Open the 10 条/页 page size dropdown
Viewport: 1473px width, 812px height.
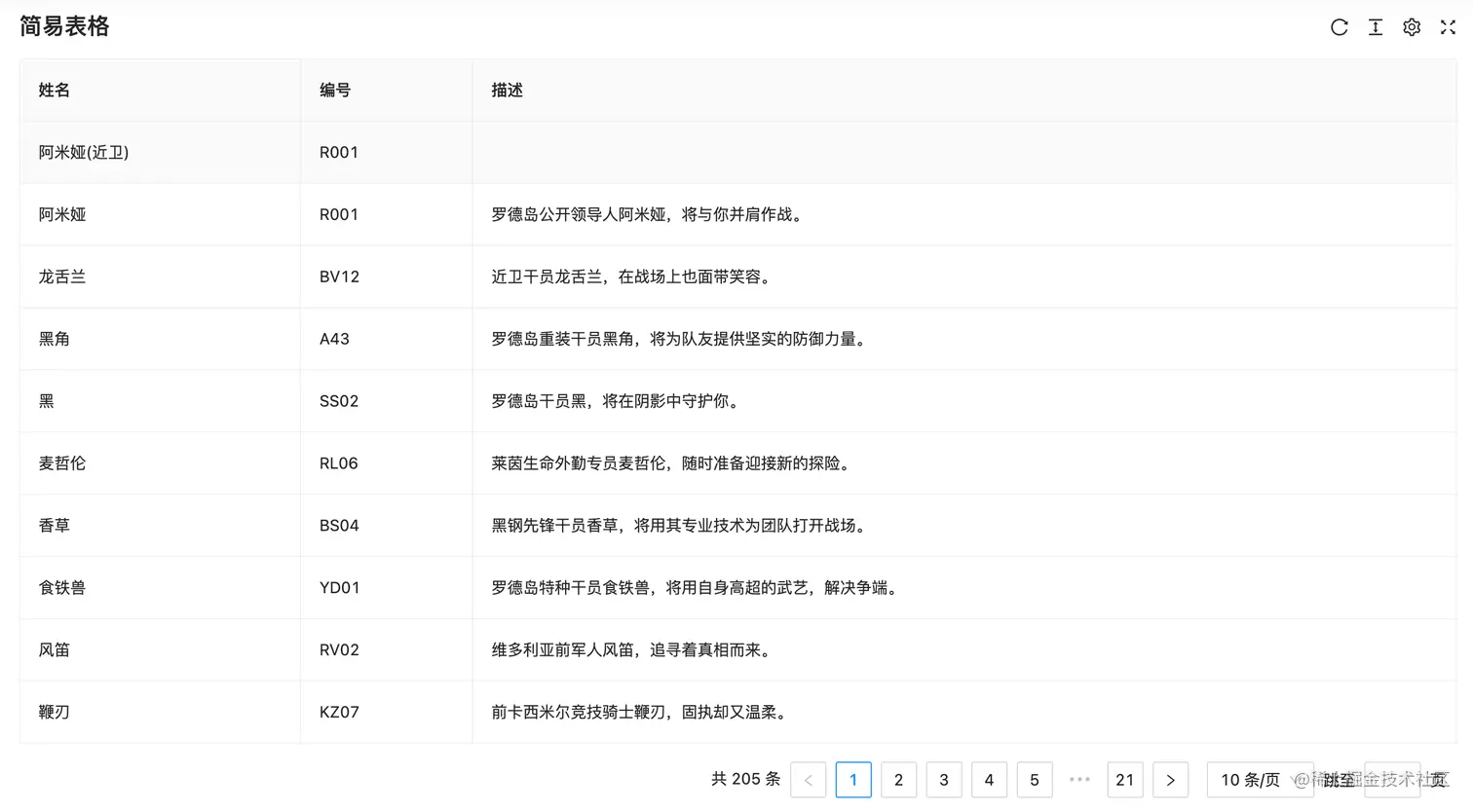coord(1261,780)
